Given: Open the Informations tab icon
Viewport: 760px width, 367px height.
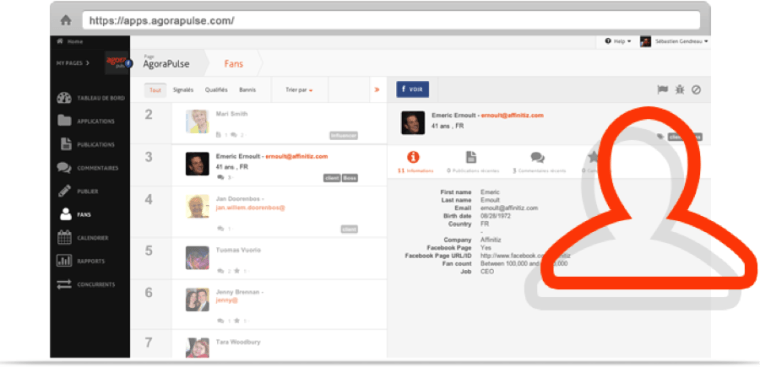Looking at the screenshot, I should 413,157.
